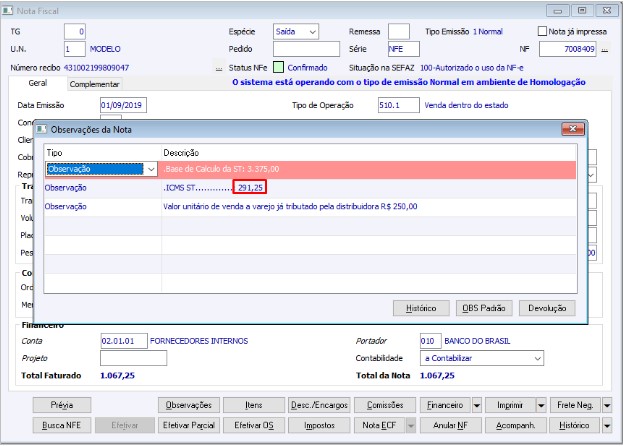Click the Nota ECF button
The height and width of the screenshot is (446, 623).
(x=379, y=425)
